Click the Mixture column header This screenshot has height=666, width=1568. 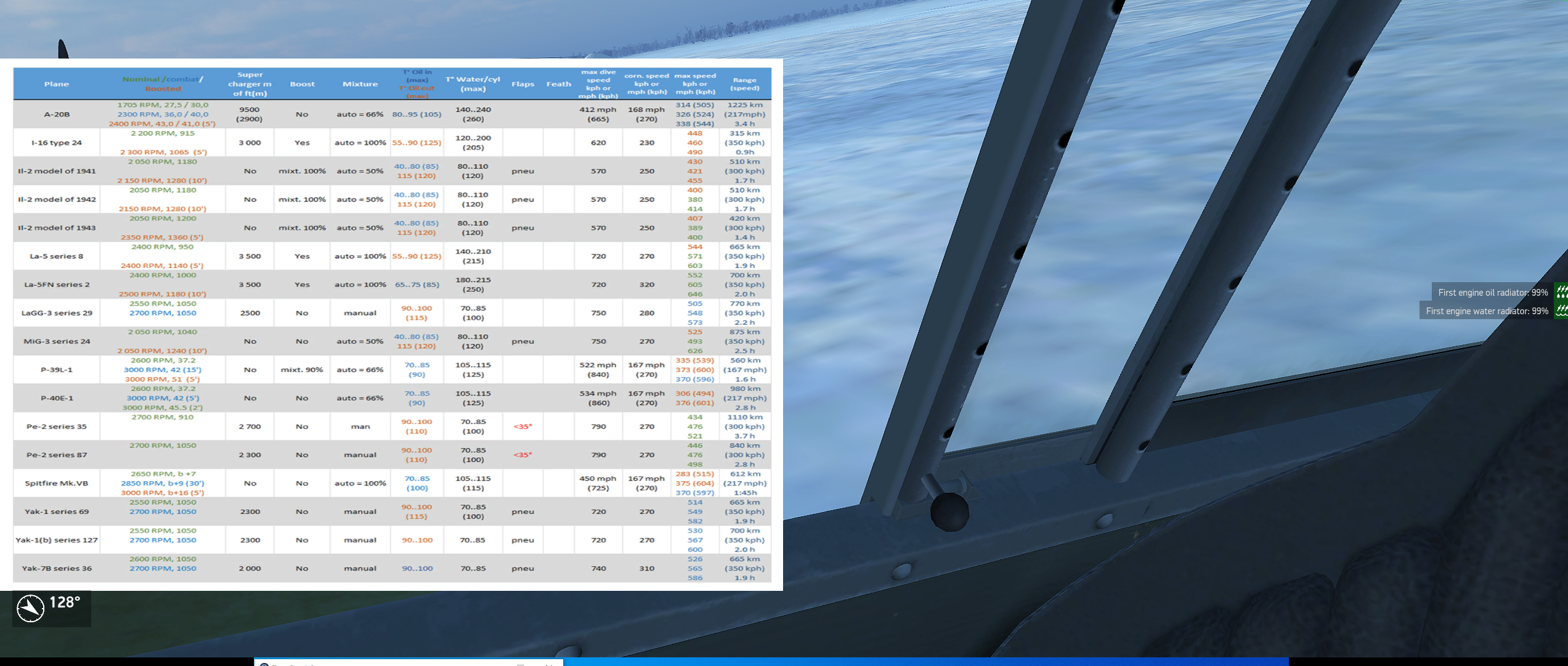click(360, 84)
